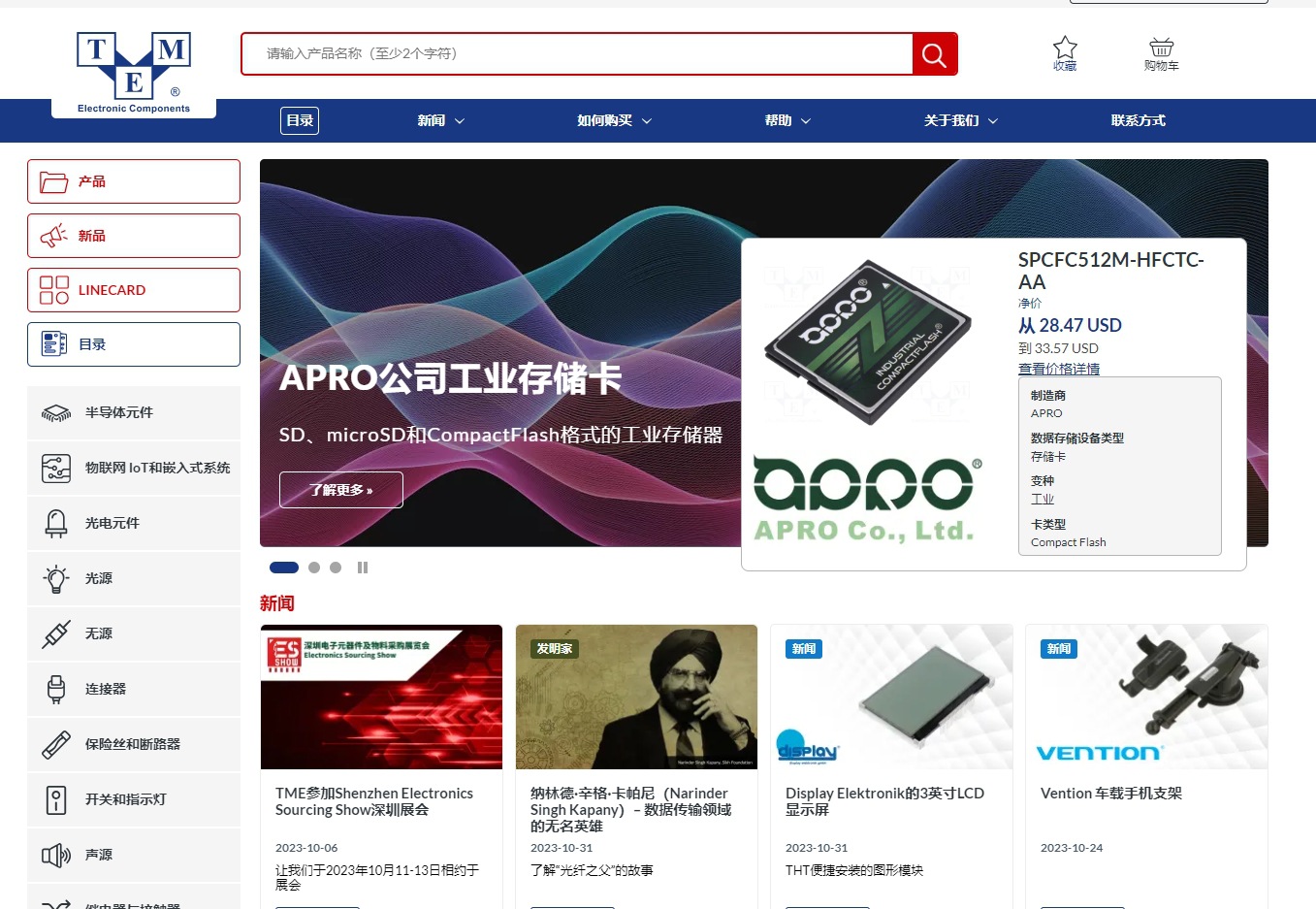Open the Shenzhen Electronics Sourcing Show thumbnail
Screen dimensions: 1316x909
pos(381,697)
